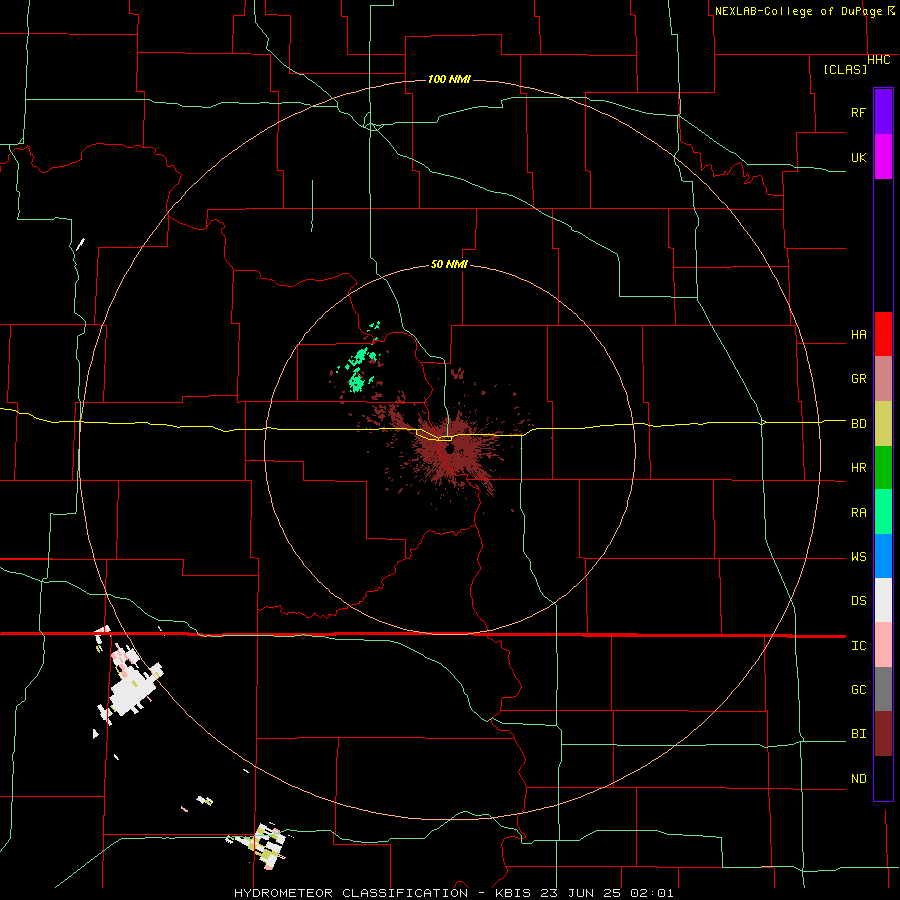Click the GR salmon legend swatch

(883, 379)
